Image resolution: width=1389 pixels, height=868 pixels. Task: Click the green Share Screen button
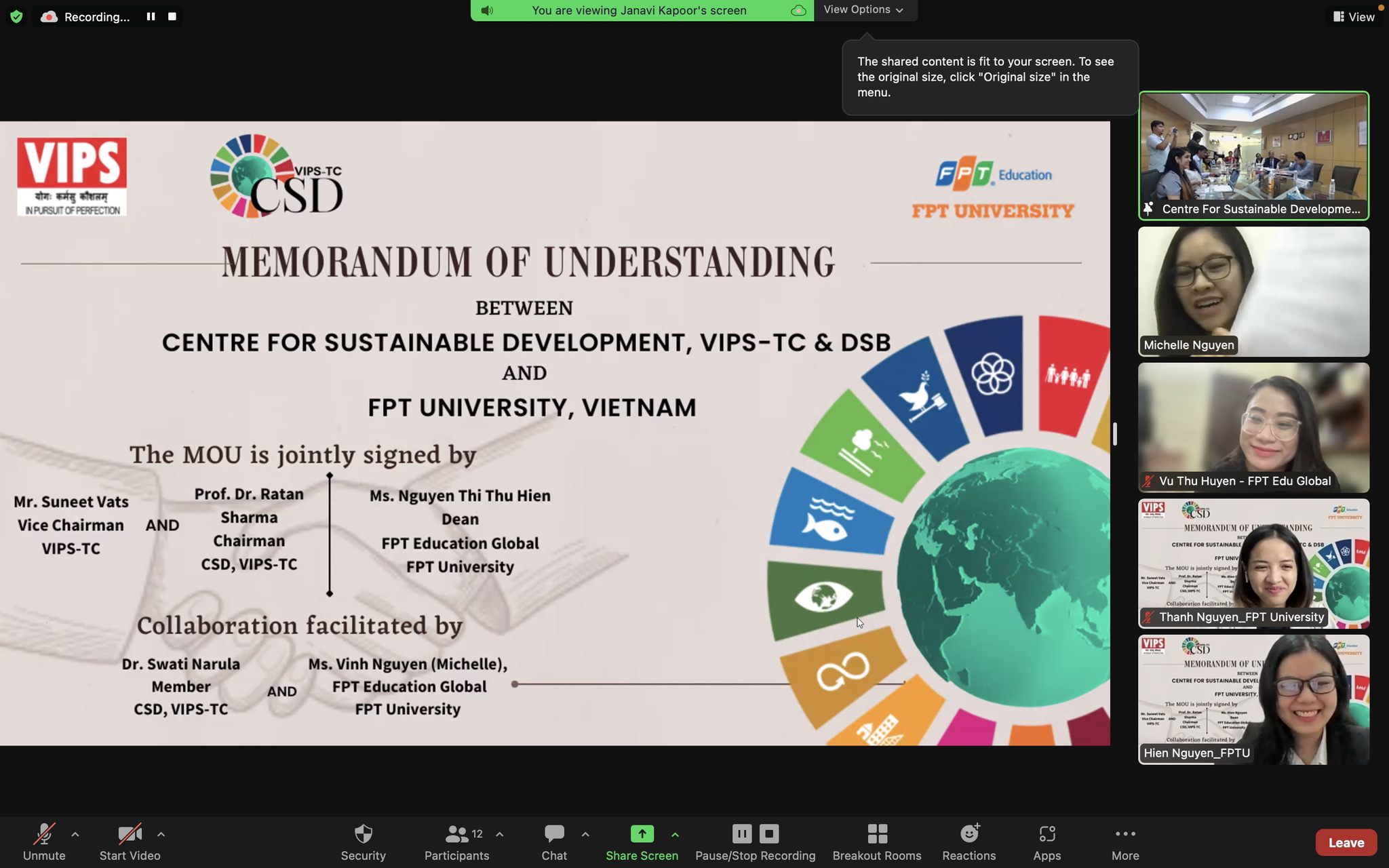pos(642,842)
